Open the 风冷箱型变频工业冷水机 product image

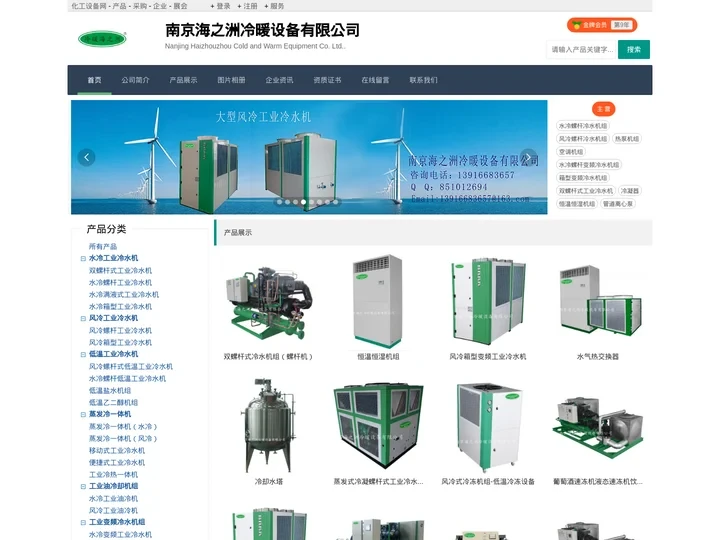488,301
